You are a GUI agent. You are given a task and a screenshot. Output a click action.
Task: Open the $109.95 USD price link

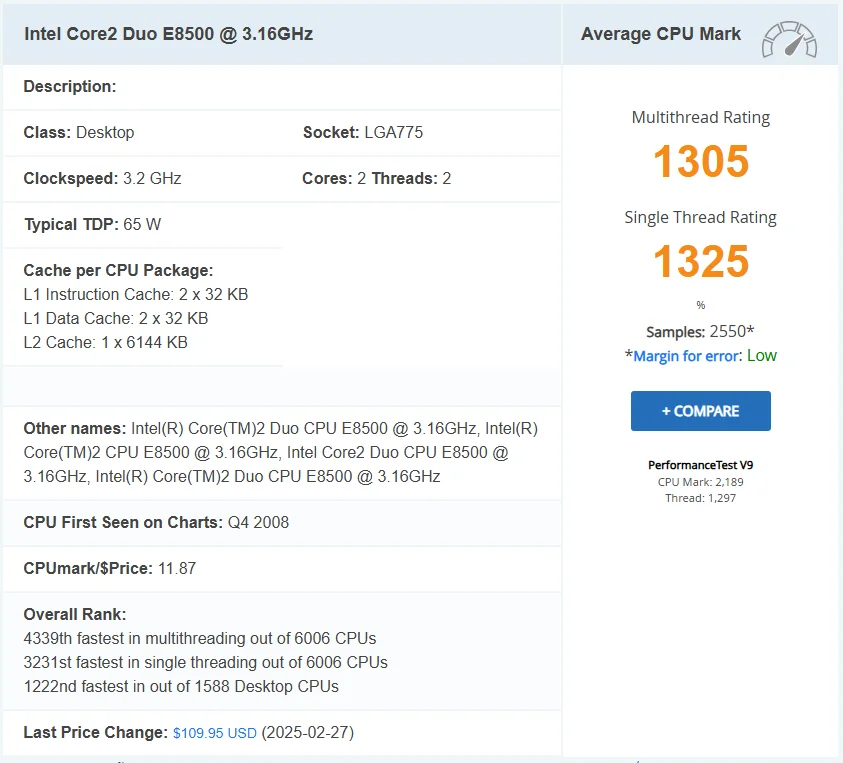click(x=215, y=733)
